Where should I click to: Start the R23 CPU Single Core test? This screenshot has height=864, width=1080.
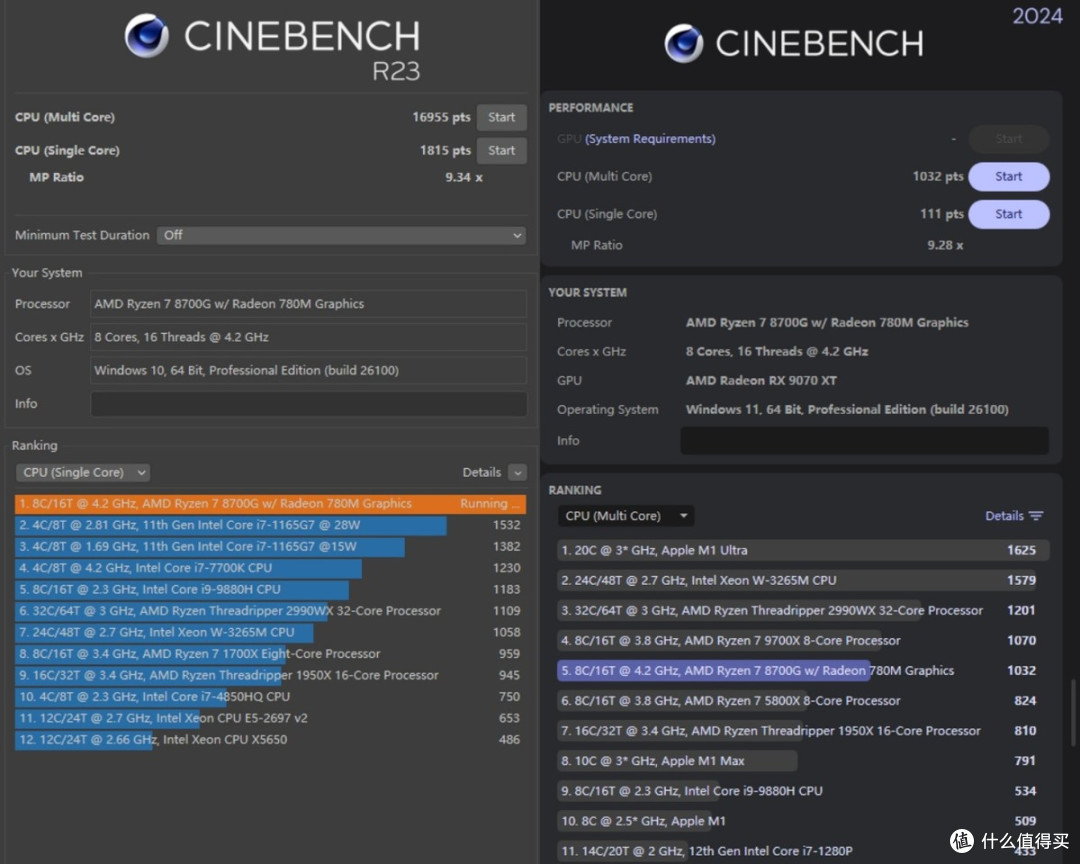pyautogui.click(x=501, y=150)
